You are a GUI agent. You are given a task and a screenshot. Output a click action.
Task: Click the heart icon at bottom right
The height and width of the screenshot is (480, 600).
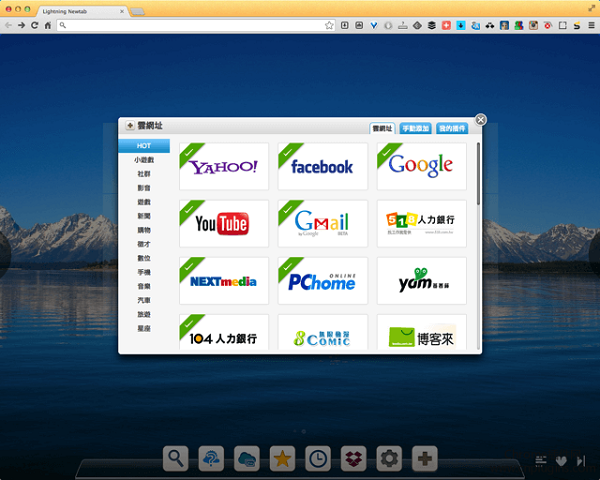tap(561, 461)
